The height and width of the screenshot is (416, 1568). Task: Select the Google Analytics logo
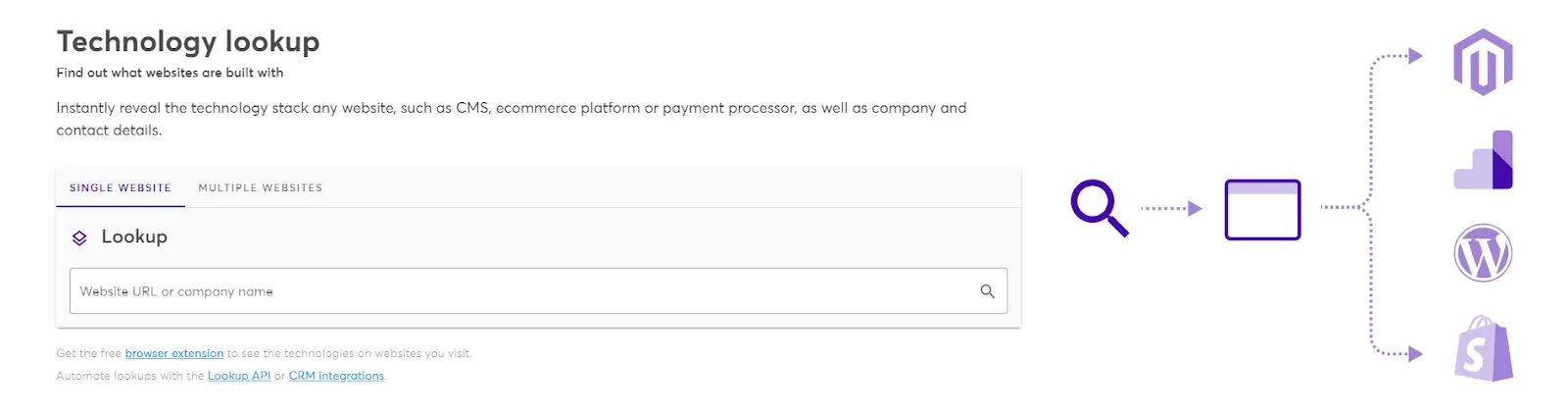[x=1483, y=160]
